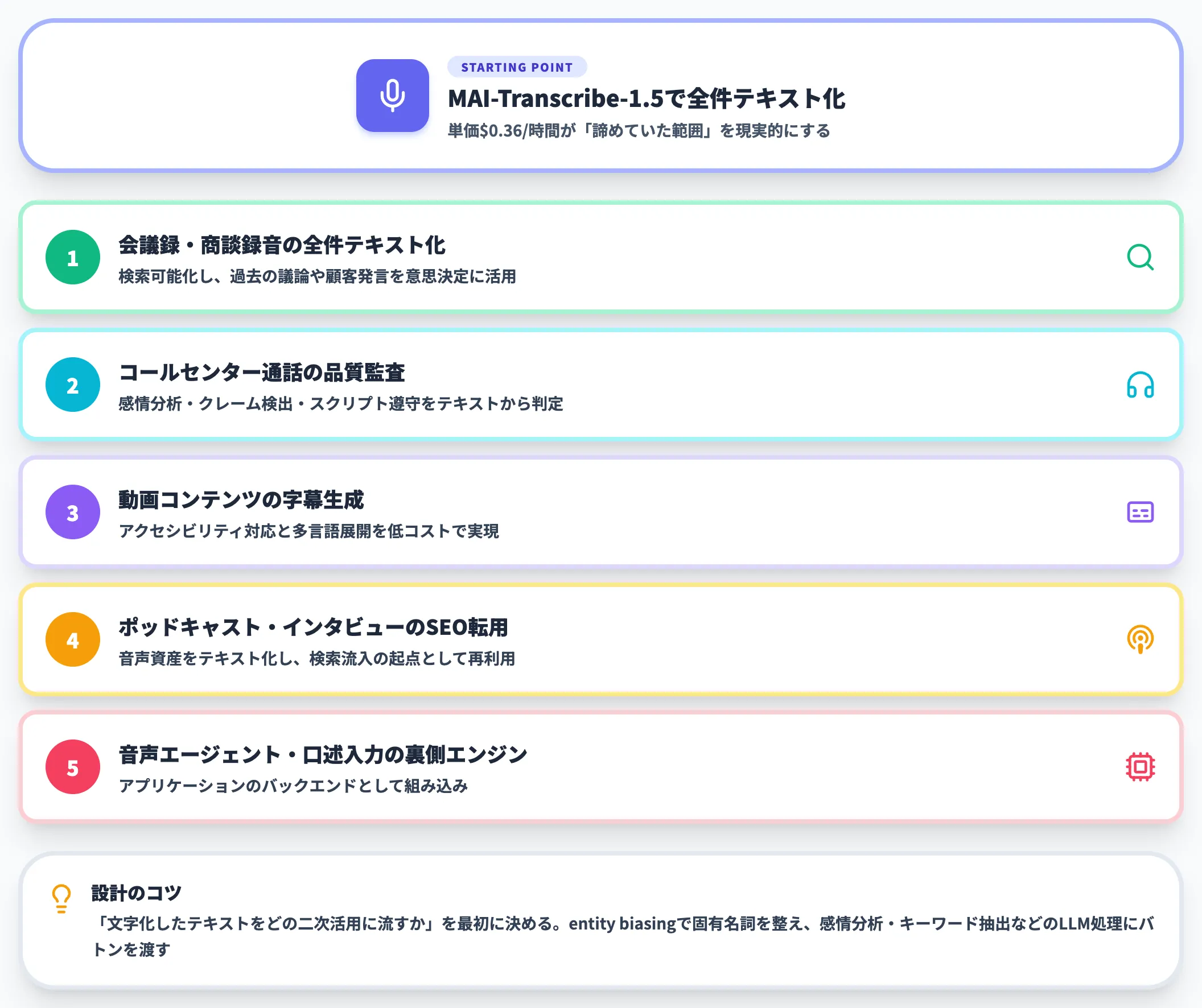1202x1008 pixels.
Task: Click the microphone icon in the header
Action: [x=392, y=96]
